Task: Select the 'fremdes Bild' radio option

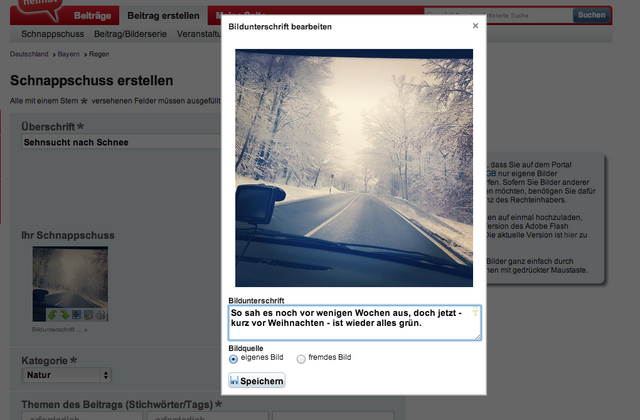Action: tap(301, 359)
